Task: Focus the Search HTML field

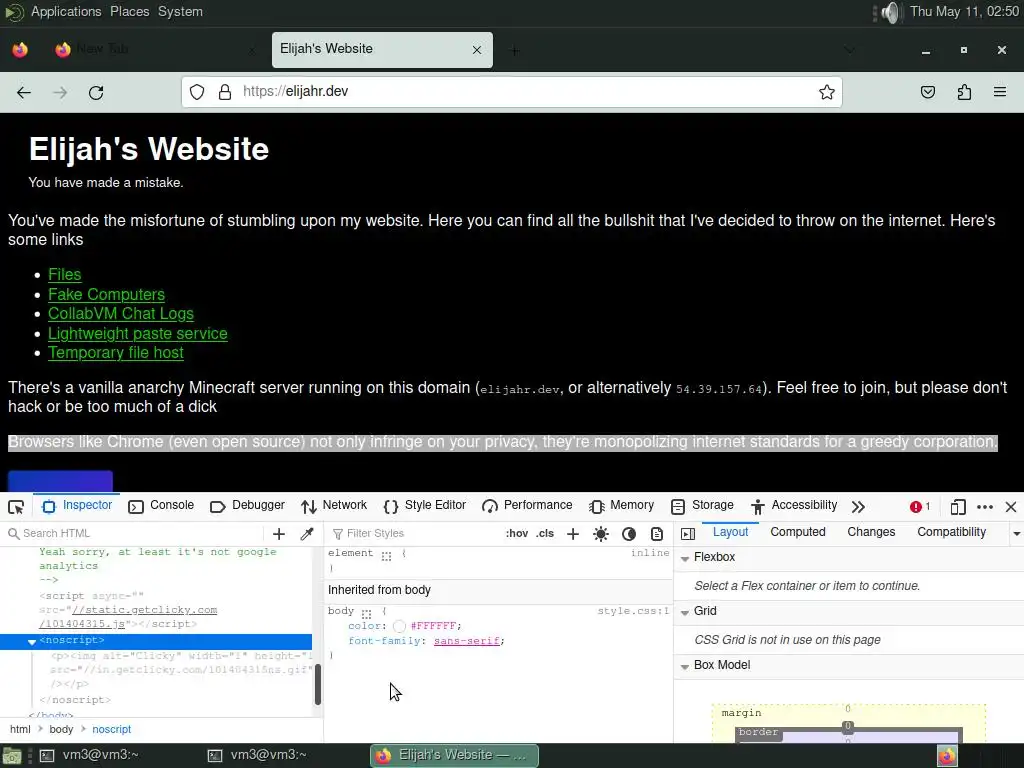Action: [133, 534]
